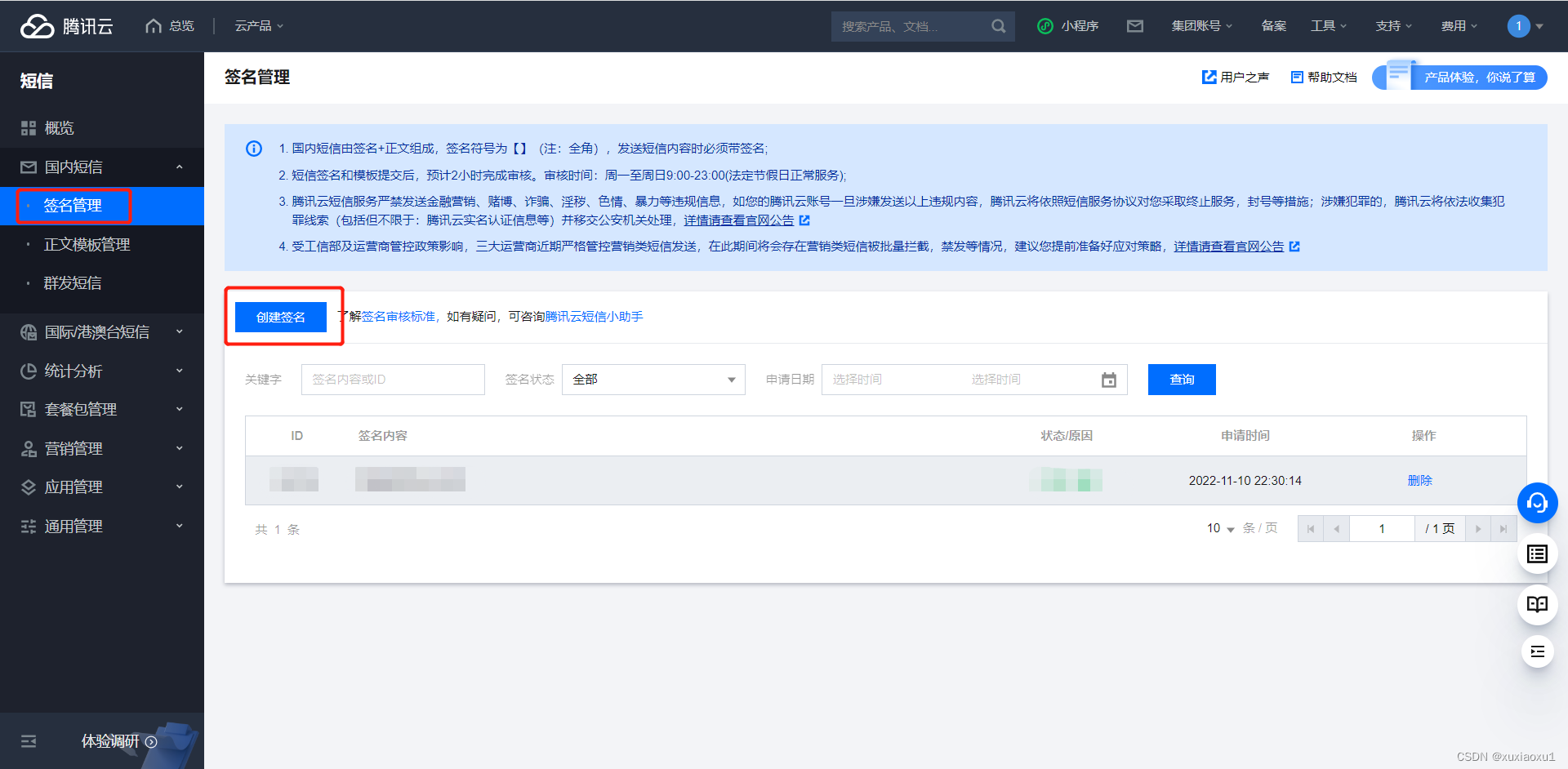Open the 总览 home icon
This screenshot has height=769, width=1568.
154,26
